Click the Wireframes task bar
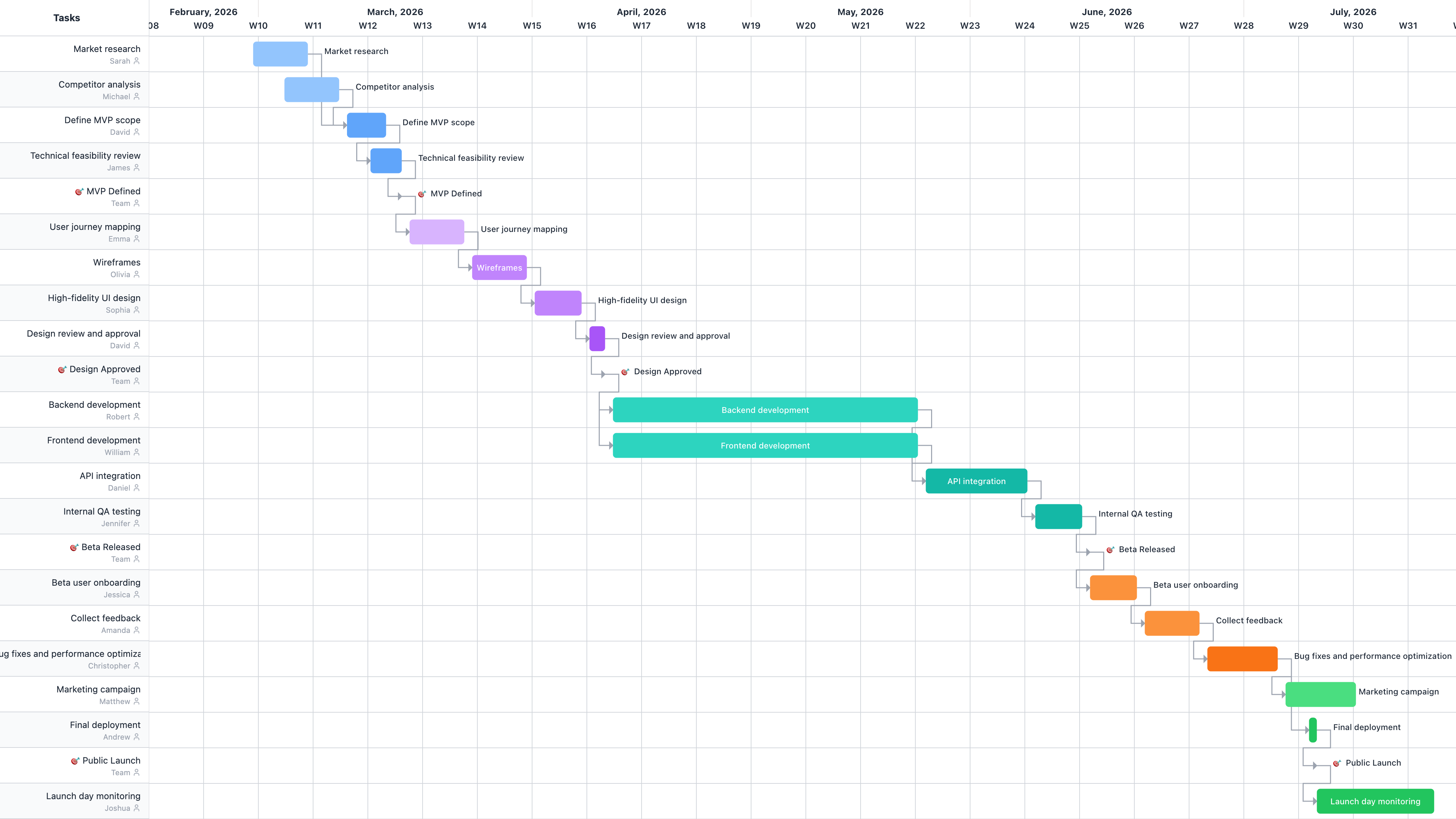The width and height of the screenshot is (1456, 819). click(x=500, y=267)
